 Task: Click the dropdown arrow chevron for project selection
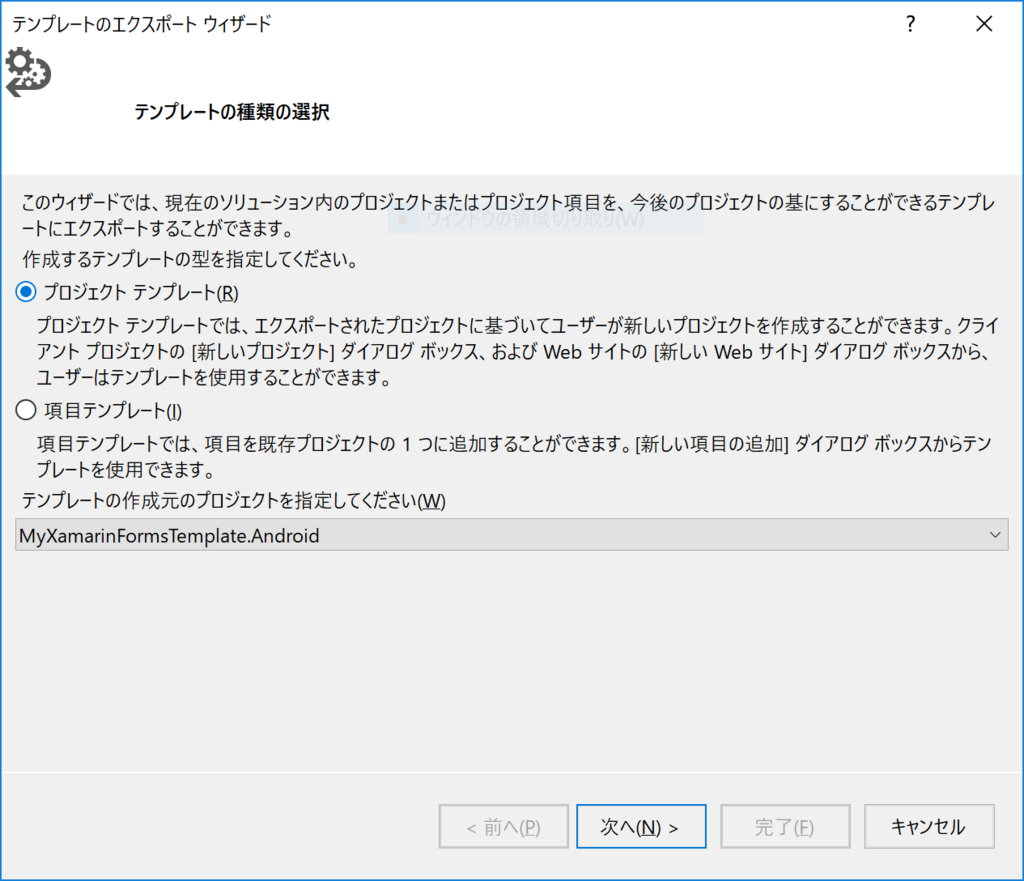(995, 535)
